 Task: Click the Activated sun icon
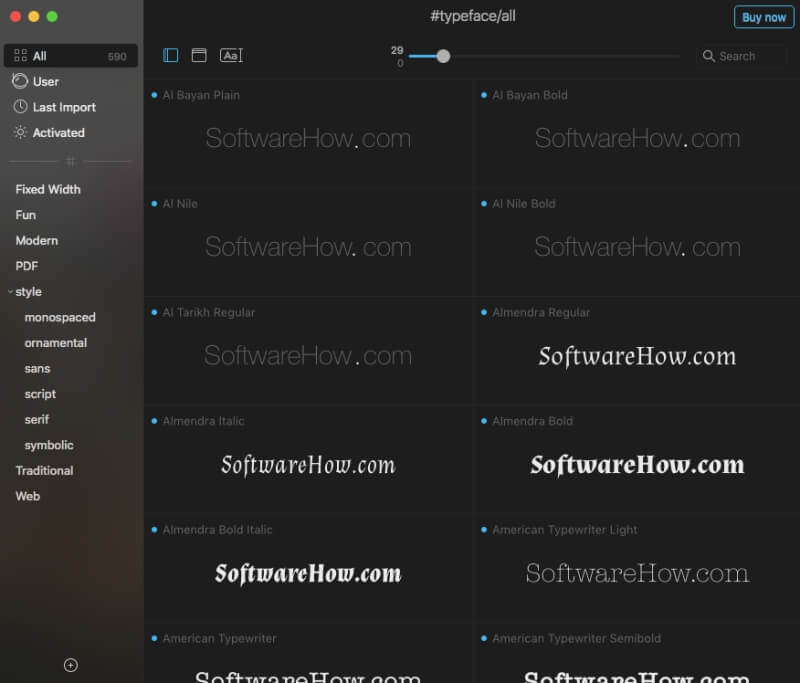coord(20,132)
